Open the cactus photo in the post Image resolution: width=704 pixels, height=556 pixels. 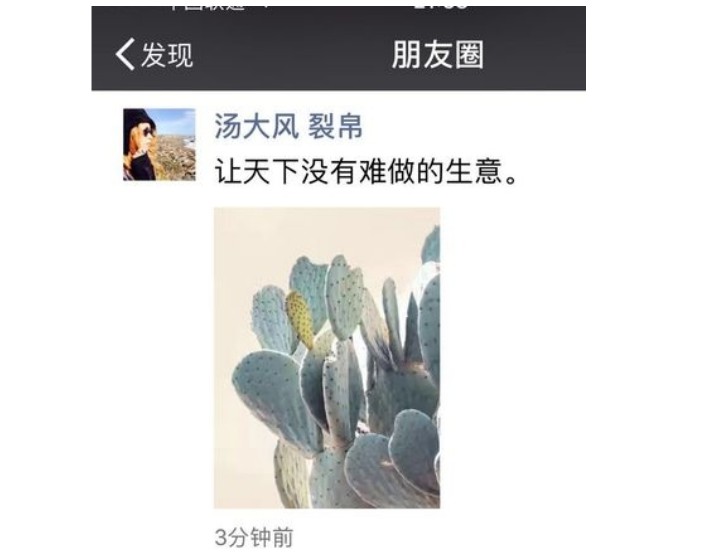[327, 358]
